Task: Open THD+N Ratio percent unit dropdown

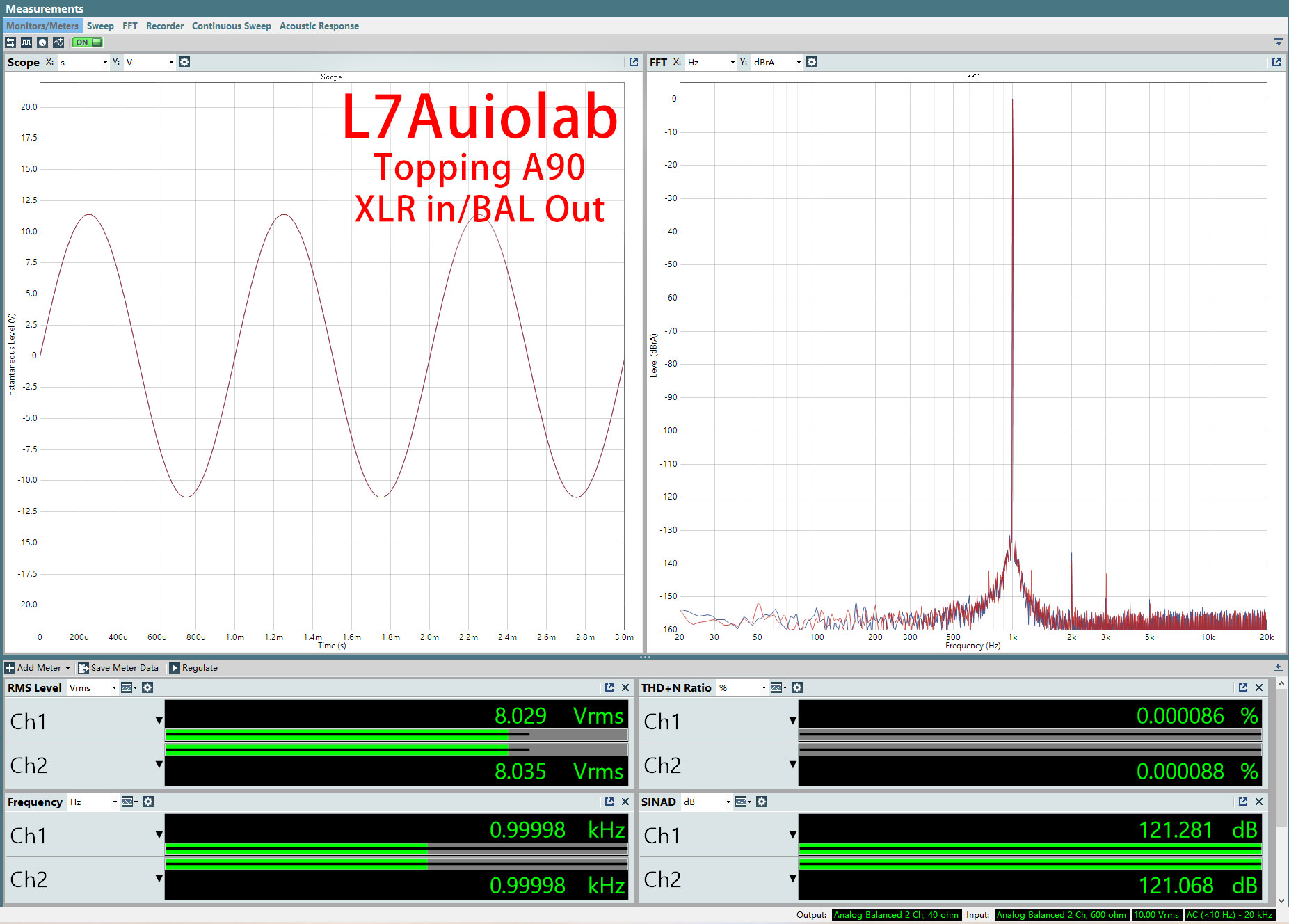Action: [x=742, y=687]
